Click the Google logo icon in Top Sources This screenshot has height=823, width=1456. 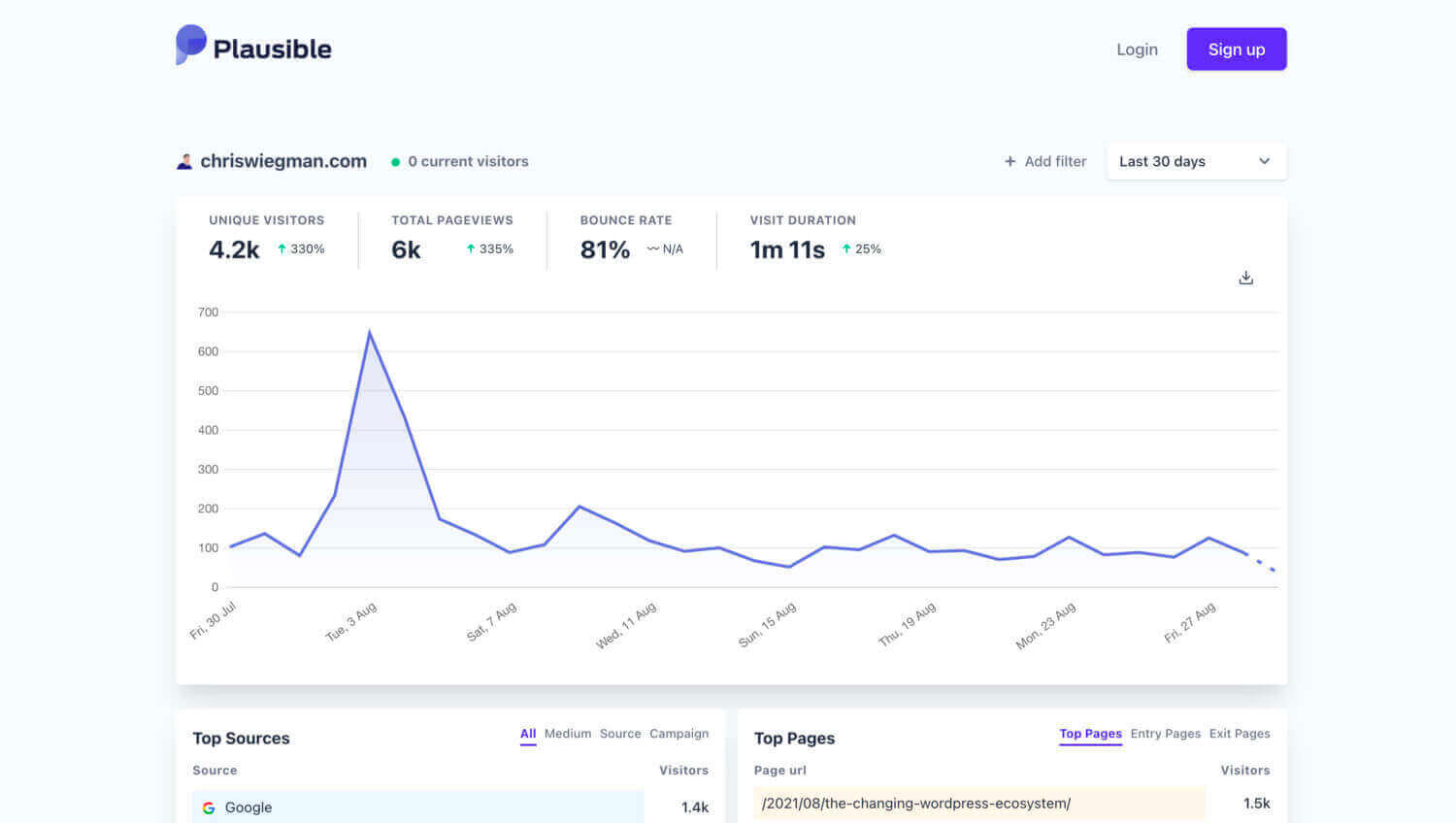point(209,807)
